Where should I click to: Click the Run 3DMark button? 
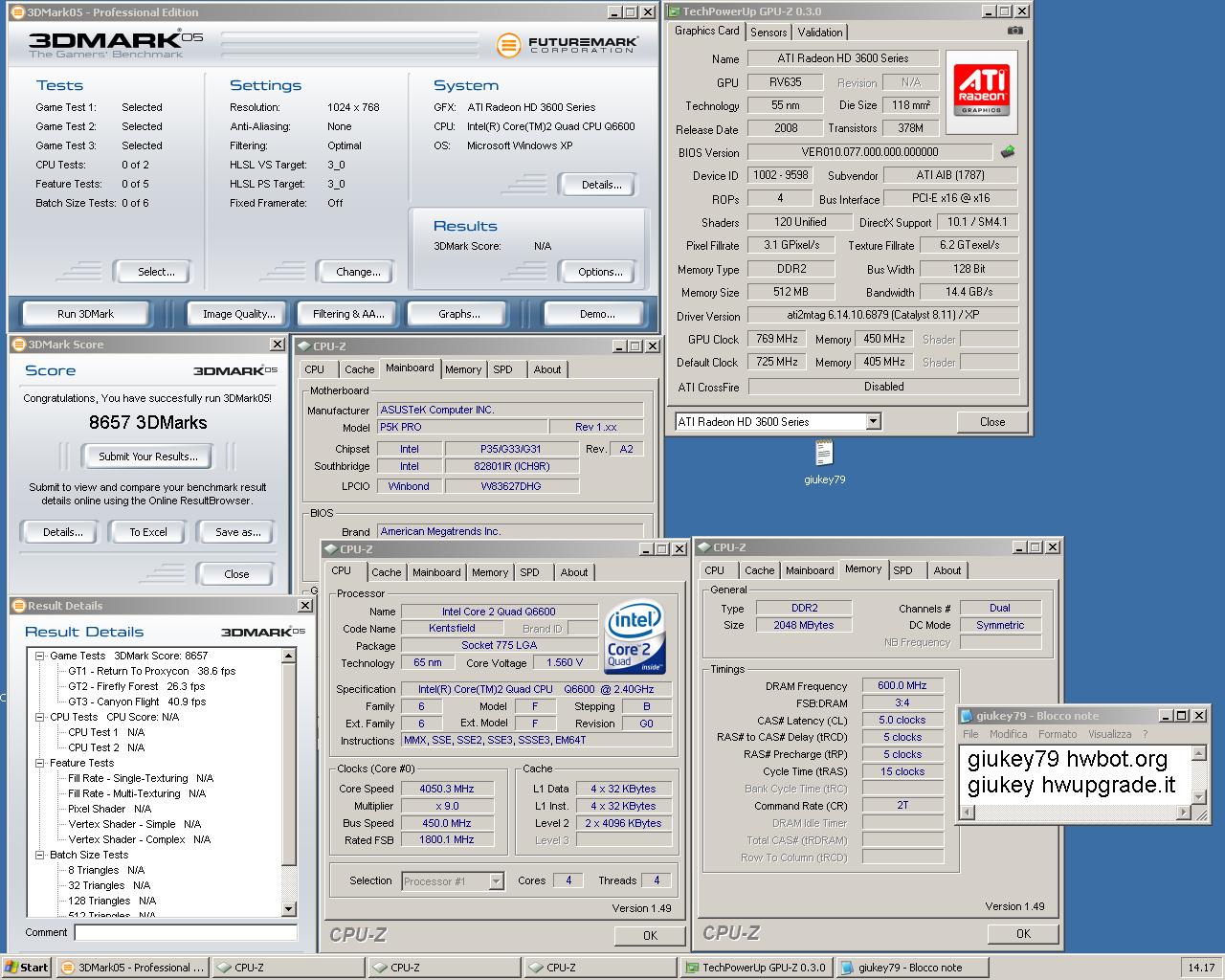point(85,314)
